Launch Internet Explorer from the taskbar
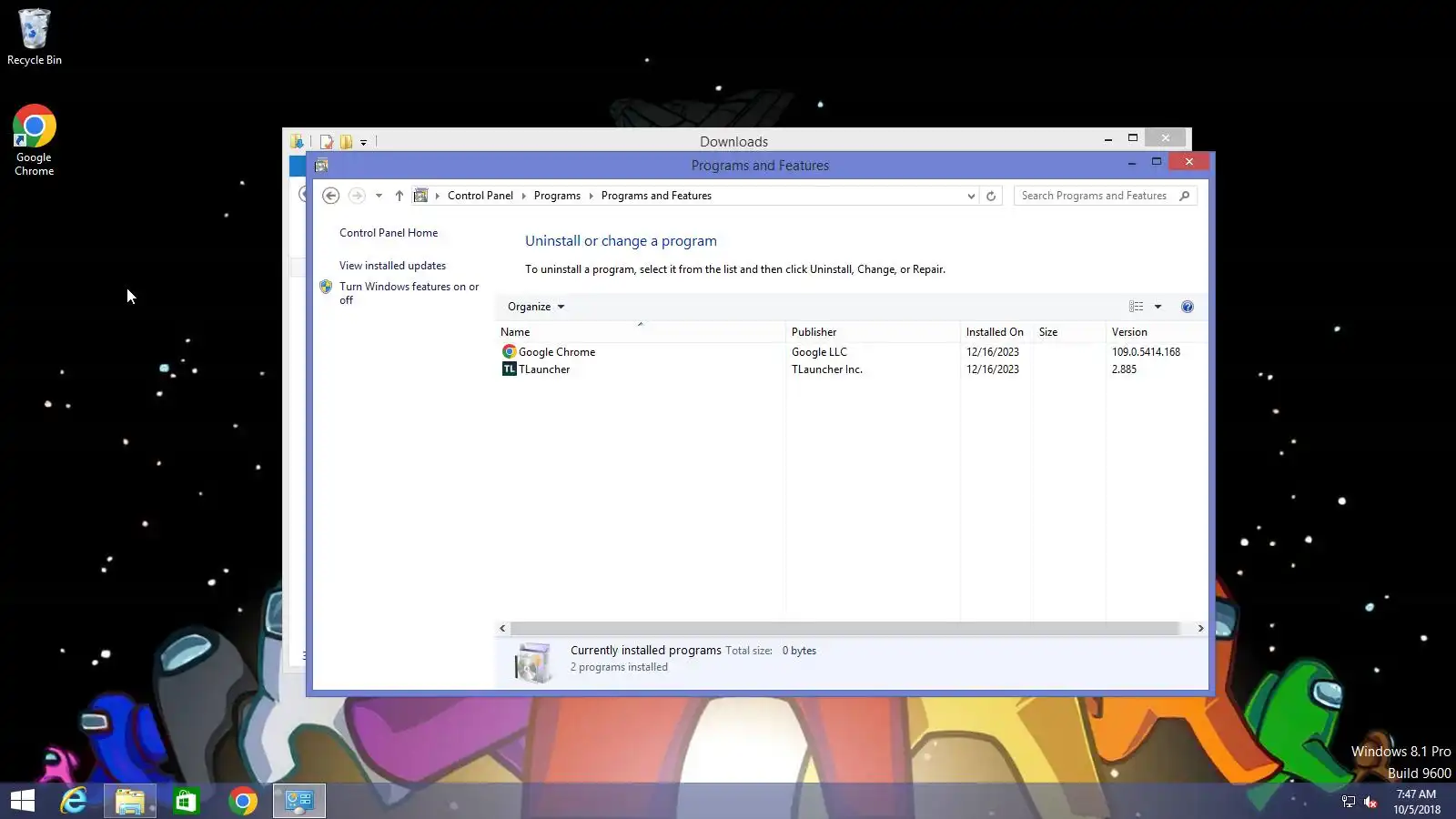 (x=74, y=801)
